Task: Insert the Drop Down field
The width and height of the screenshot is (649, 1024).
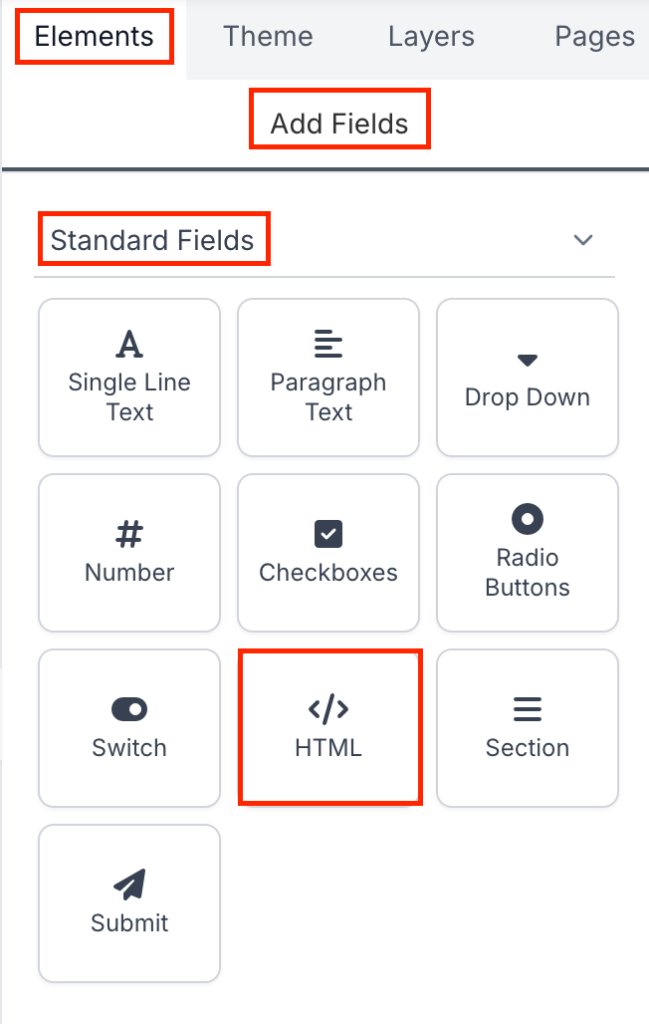Action: point(527,378)
